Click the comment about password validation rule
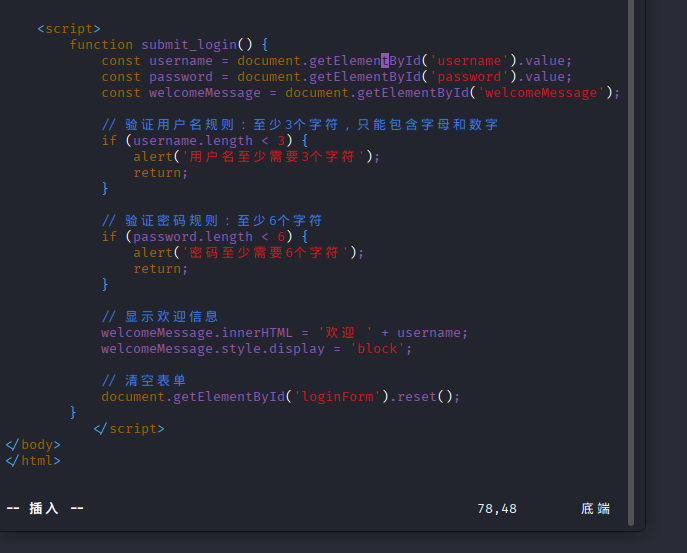Image resolution: width=687 pixels, height=553 pixels. (x=212, y=221)
